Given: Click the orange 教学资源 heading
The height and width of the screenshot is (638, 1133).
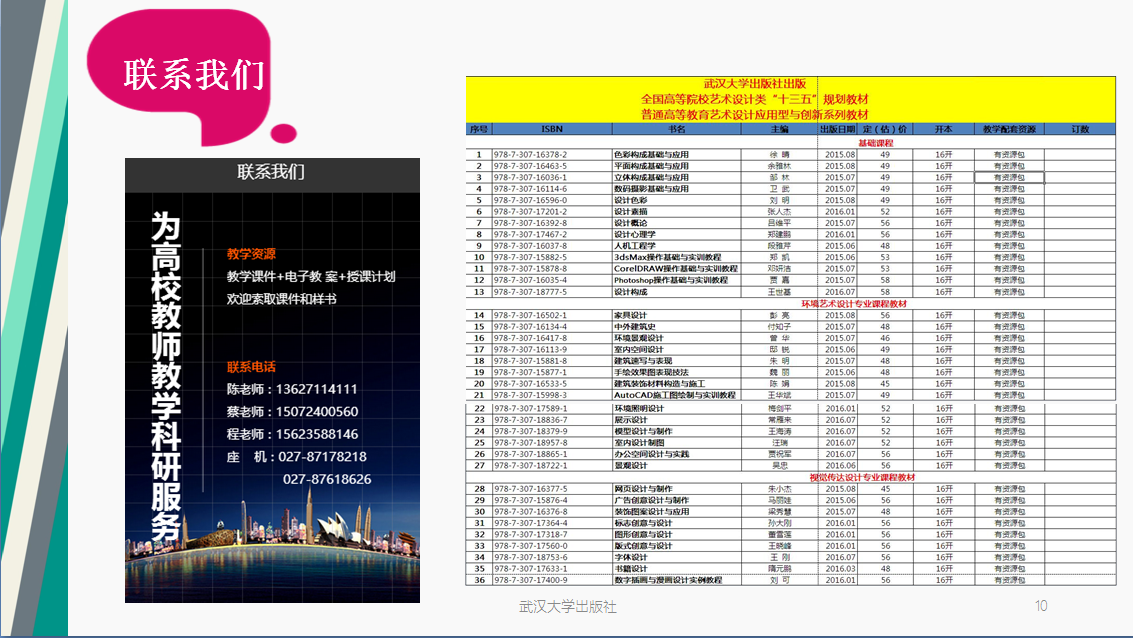Looking at the screenshot, I should click(x=251, y=254).
